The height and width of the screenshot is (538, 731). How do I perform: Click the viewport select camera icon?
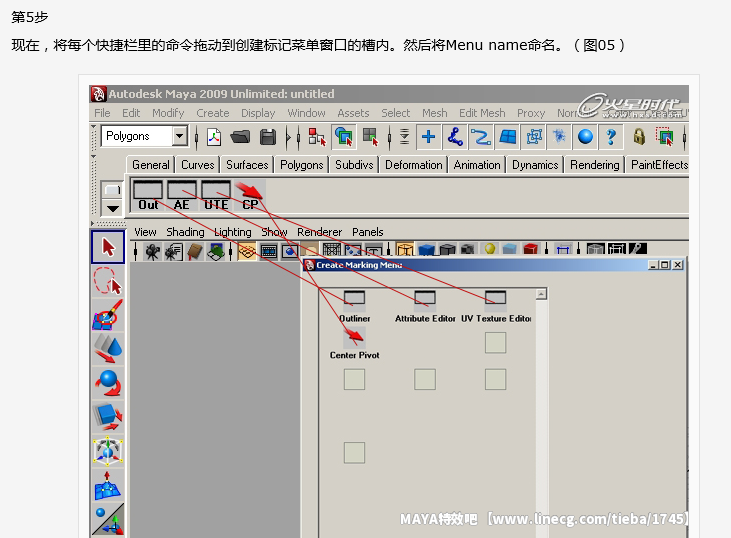152,252
